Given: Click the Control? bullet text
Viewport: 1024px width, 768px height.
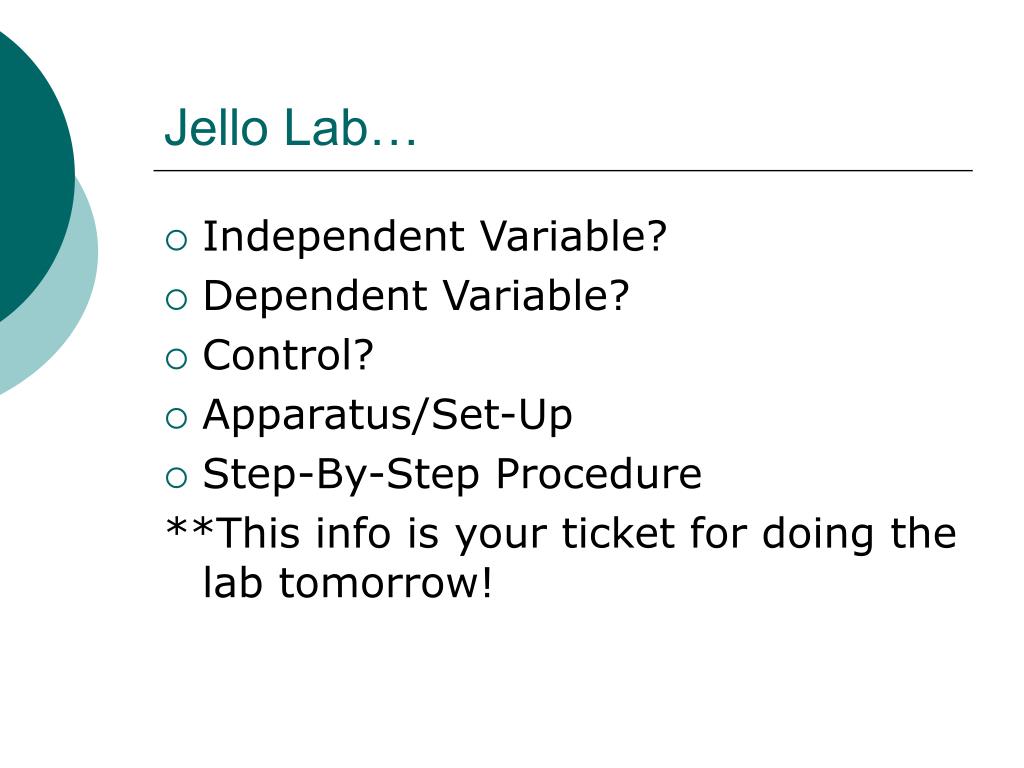Looking at the screenshot, I should pyautogui.click(x=288, y=355).
